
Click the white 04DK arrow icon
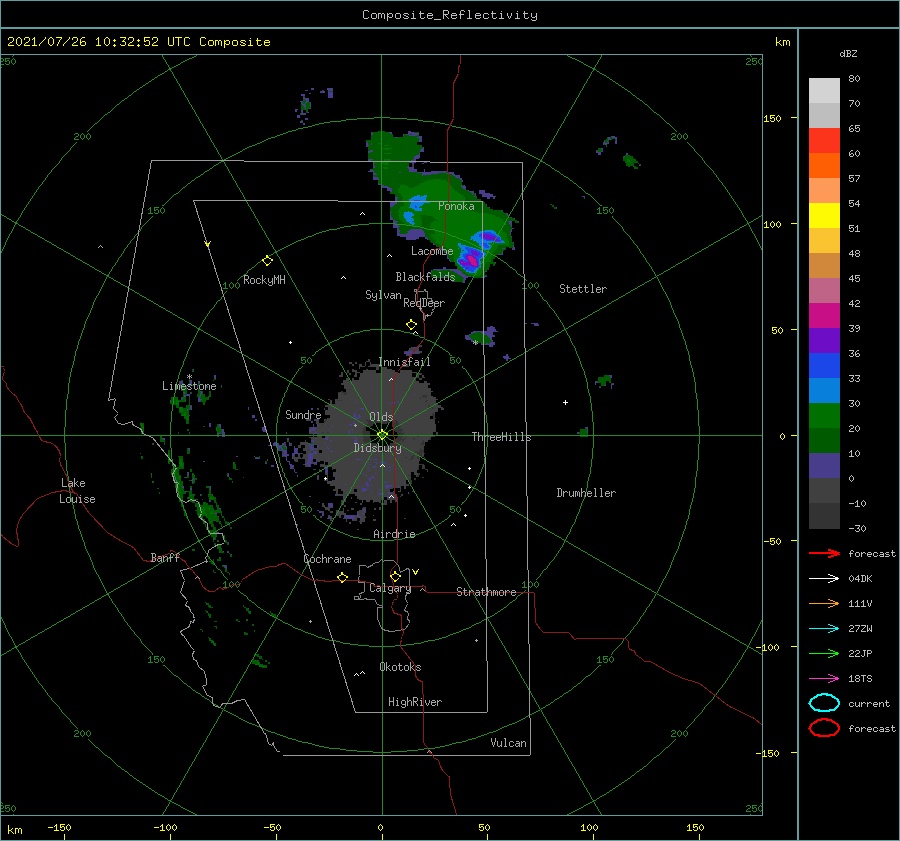[x=824, y=579]
